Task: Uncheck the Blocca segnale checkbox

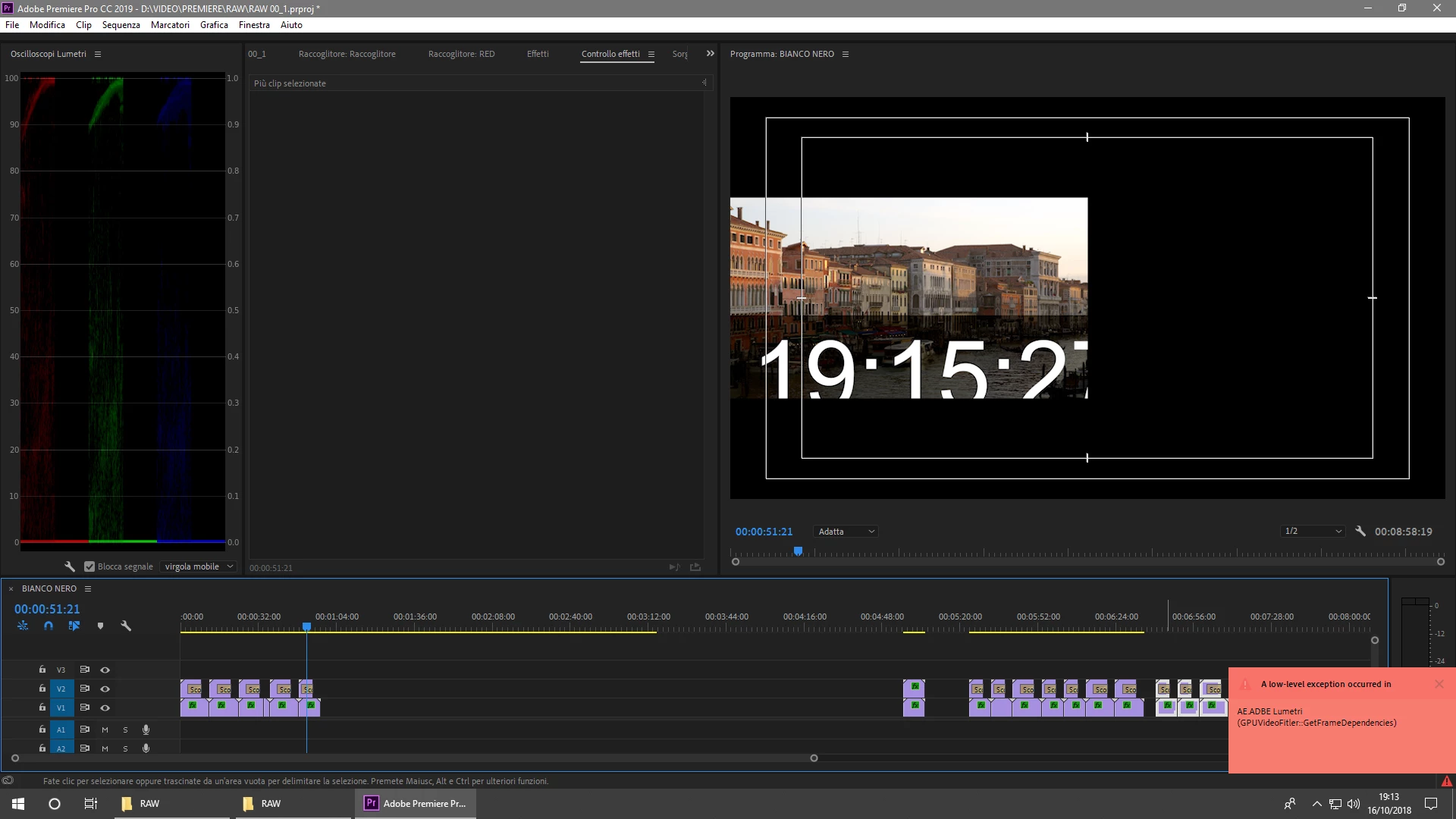Action: [89, 566]
